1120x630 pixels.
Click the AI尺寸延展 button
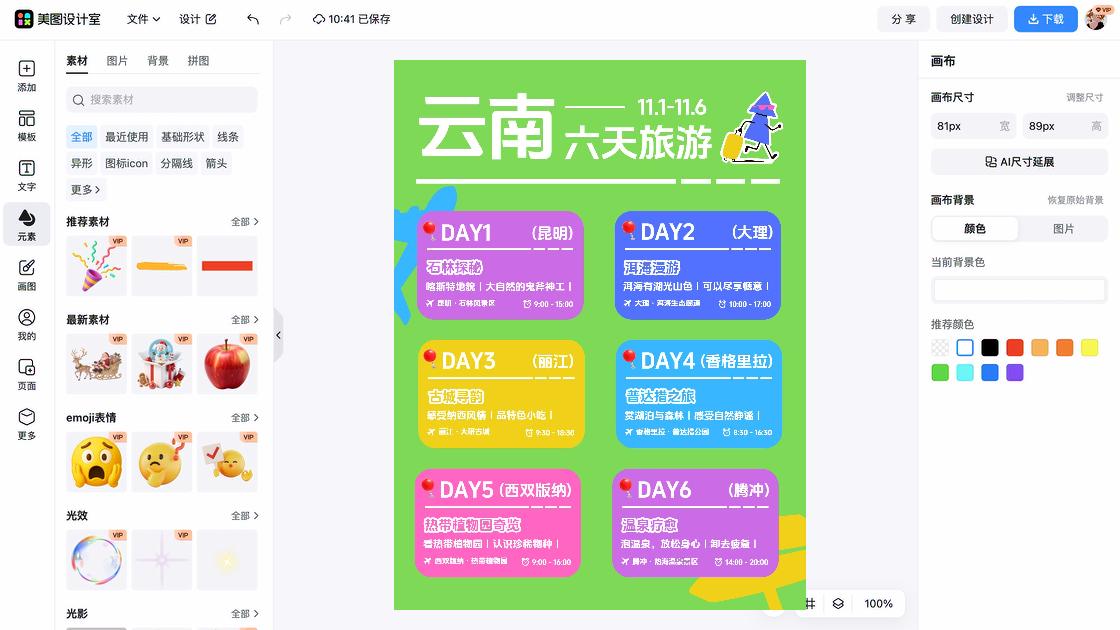coord(1018,162)
